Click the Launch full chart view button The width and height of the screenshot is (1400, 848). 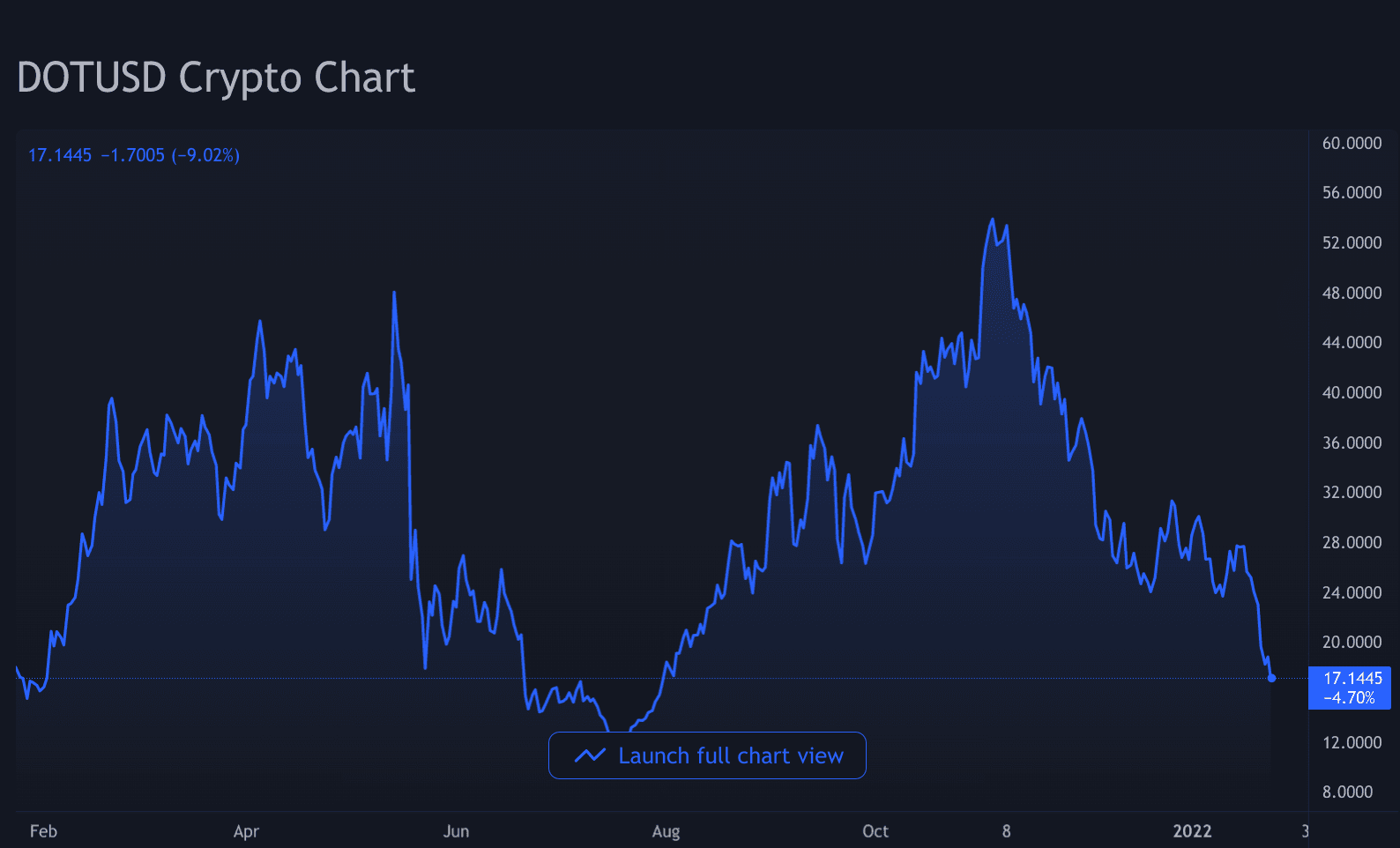pyautogui.click(x=707, y=755)
